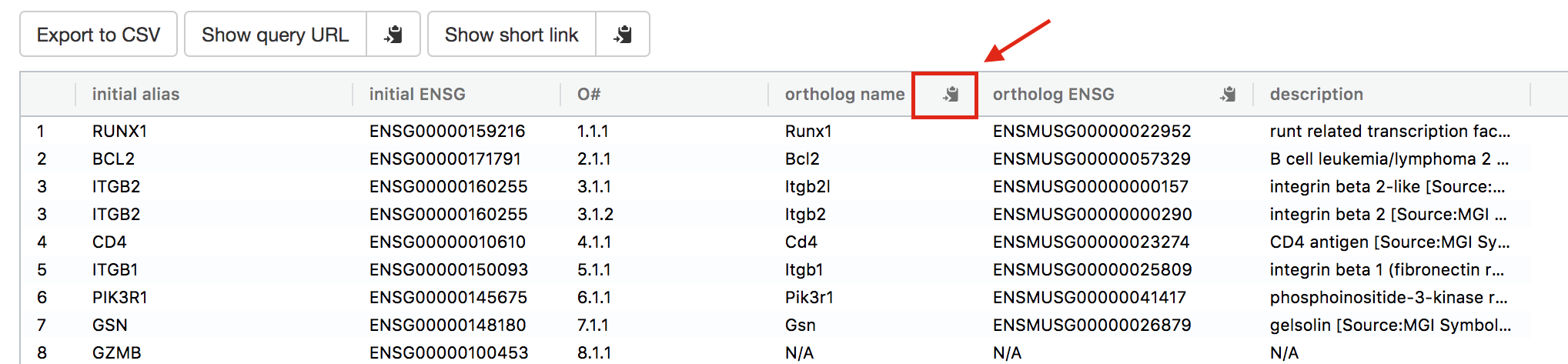Click the Export to CSV button
This screenshot has height=364, width=1568.
coord(99,35)
